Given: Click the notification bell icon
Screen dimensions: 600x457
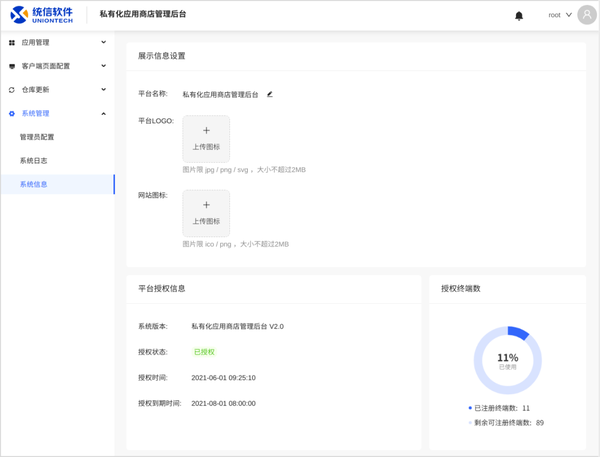Looking at the screenshot, I should 519,15.
